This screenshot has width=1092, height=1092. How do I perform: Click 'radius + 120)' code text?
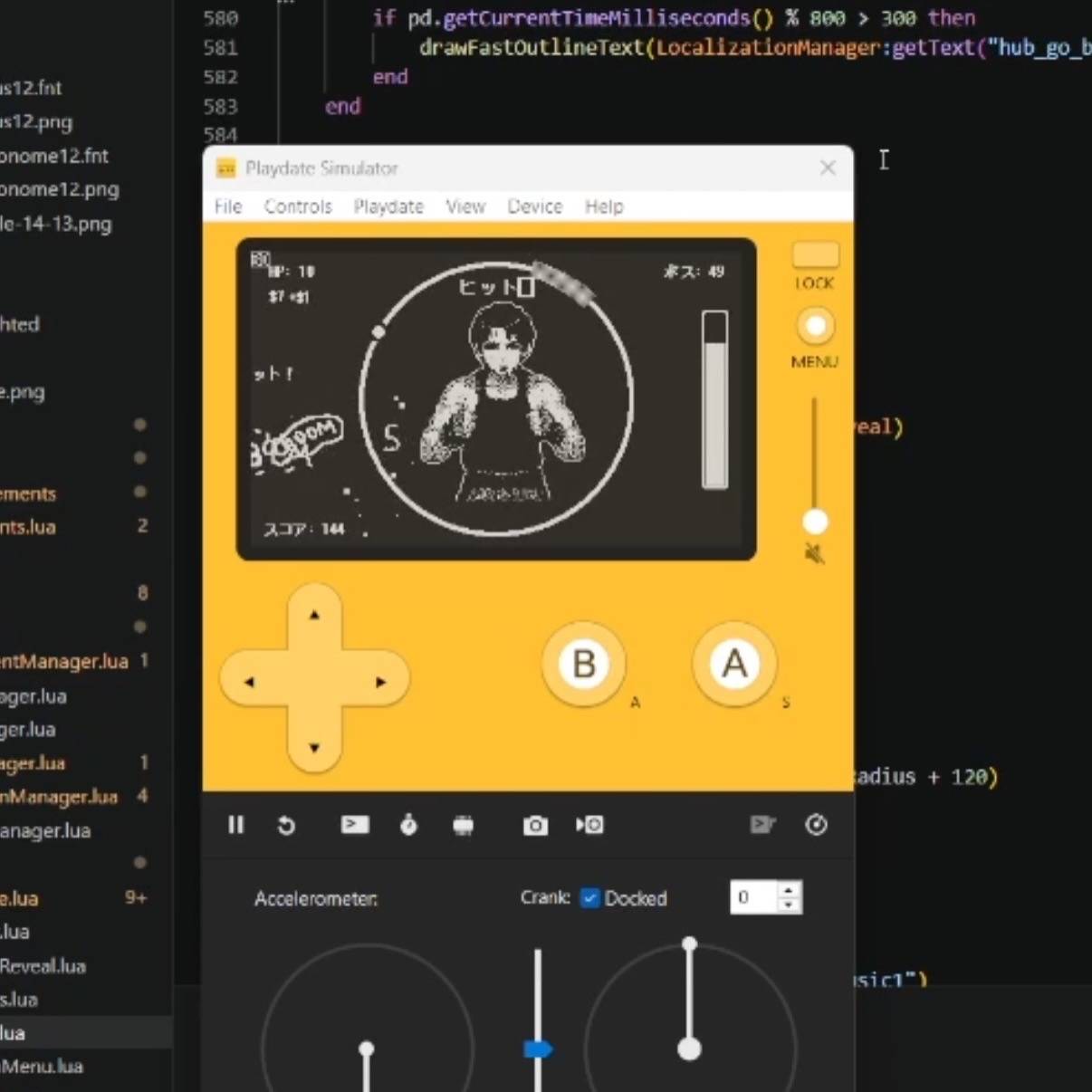coord(925,777)
